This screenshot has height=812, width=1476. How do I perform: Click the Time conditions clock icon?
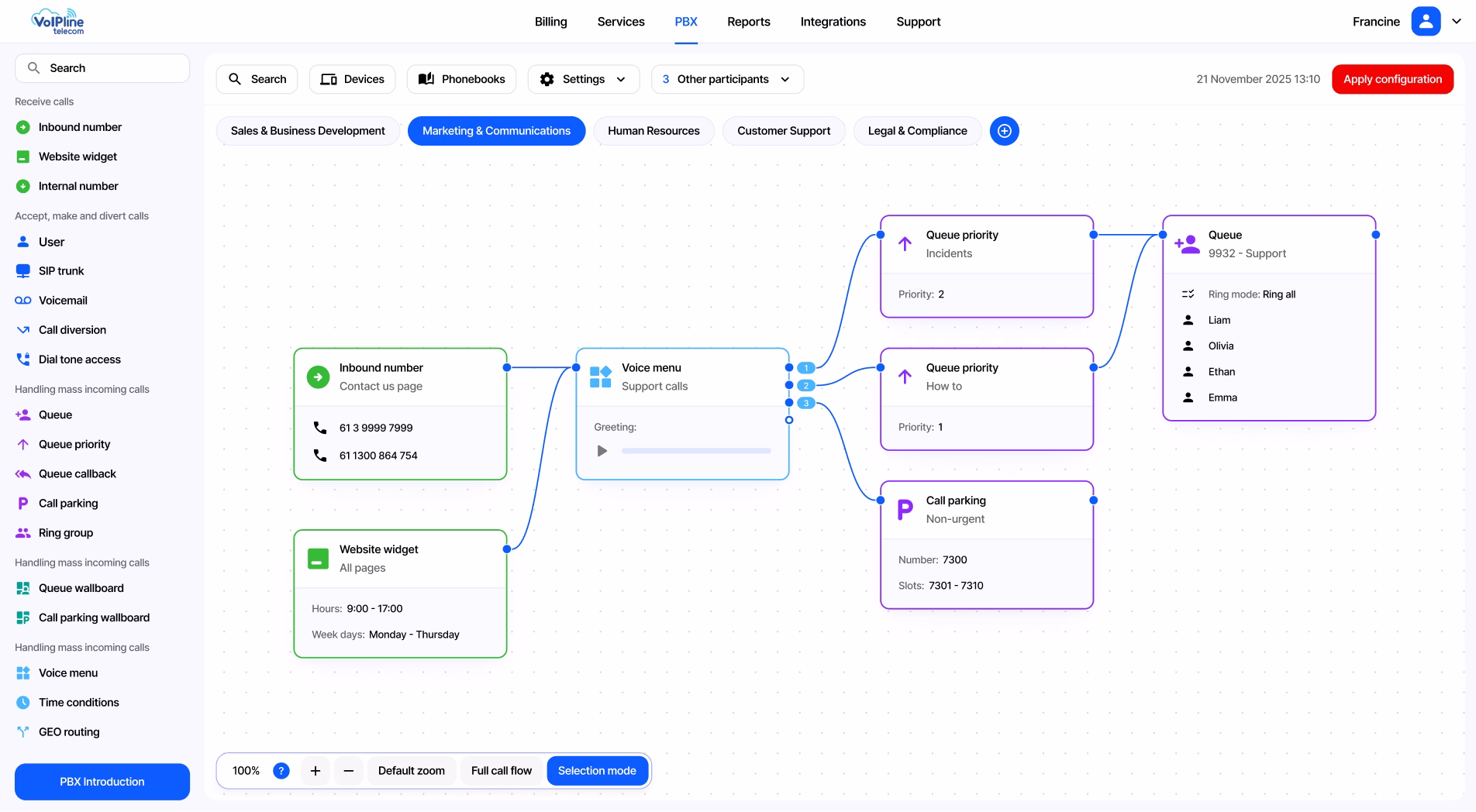click(23, 703)
